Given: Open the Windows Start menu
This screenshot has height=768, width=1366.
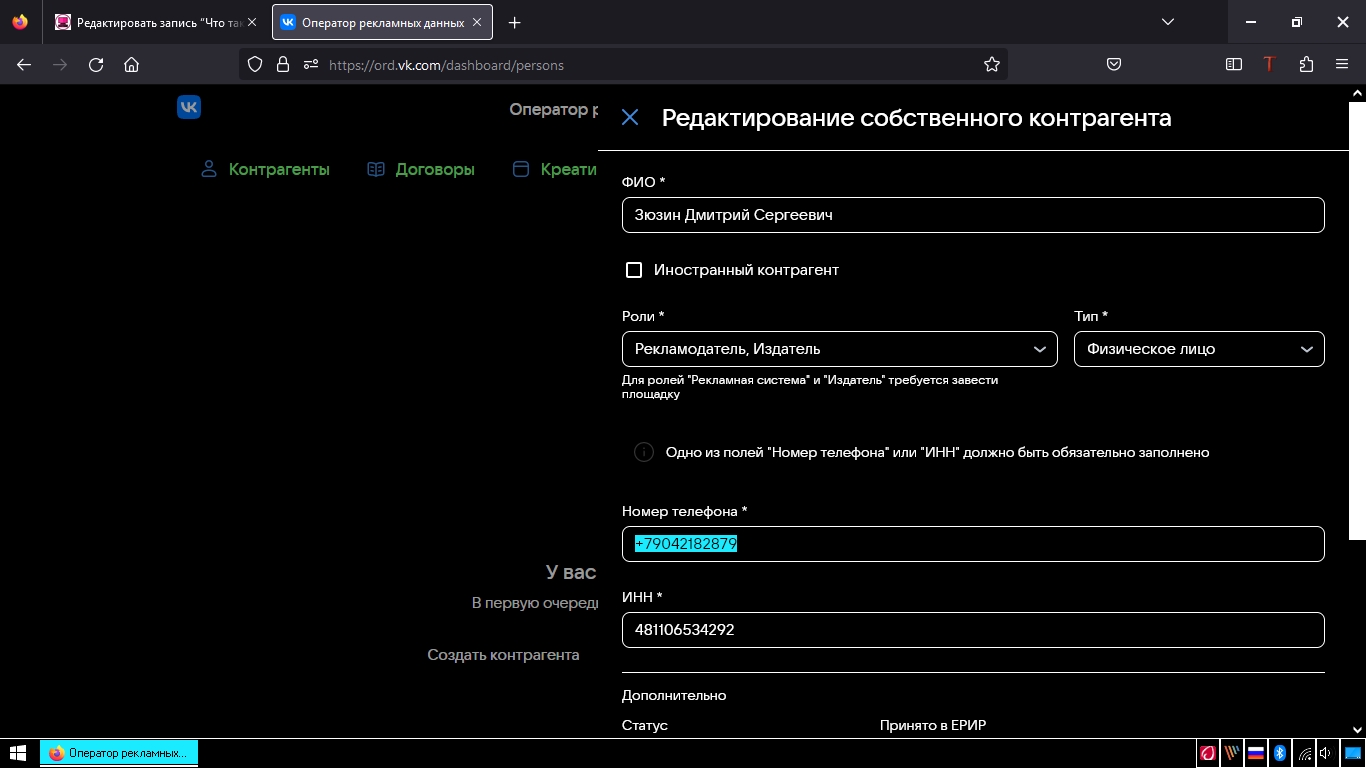Looking at the screenshot, I should click(x=17, y=753).
